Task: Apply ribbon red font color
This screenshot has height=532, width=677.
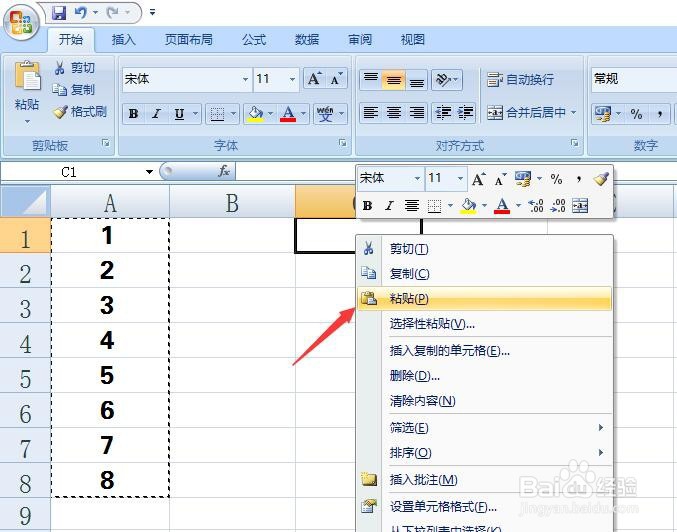Action: pos(288,114)
